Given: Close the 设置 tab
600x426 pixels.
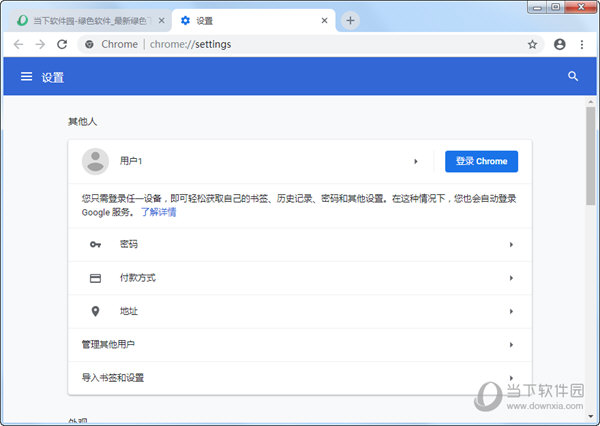Looking at the screenshot, I should (324, 20).
